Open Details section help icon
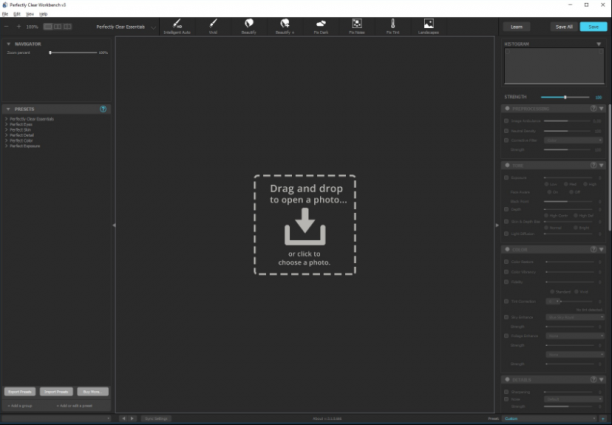Screen dimensions: 612x425 pos(593,379)
